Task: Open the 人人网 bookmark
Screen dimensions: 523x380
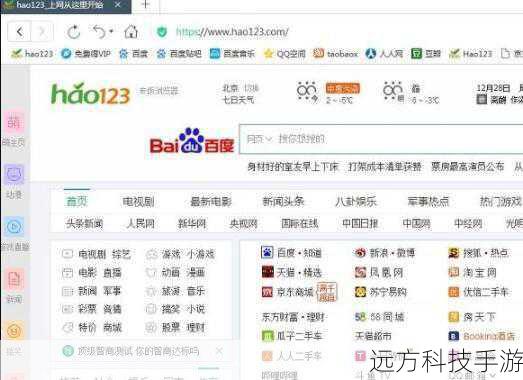Action: coord(384,53)
